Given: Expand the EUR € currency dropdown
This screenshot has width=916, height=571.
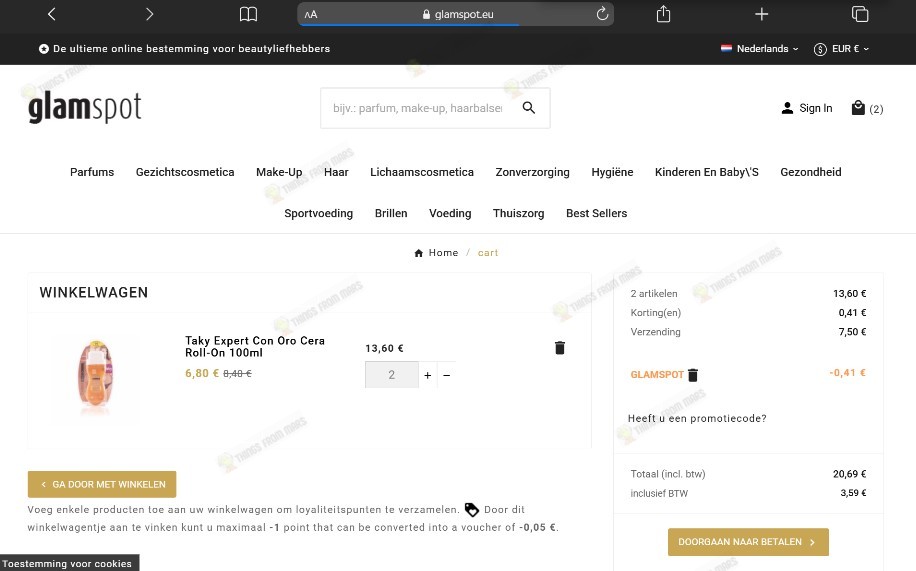Looking at the screenshot, I should click(841, 49).
